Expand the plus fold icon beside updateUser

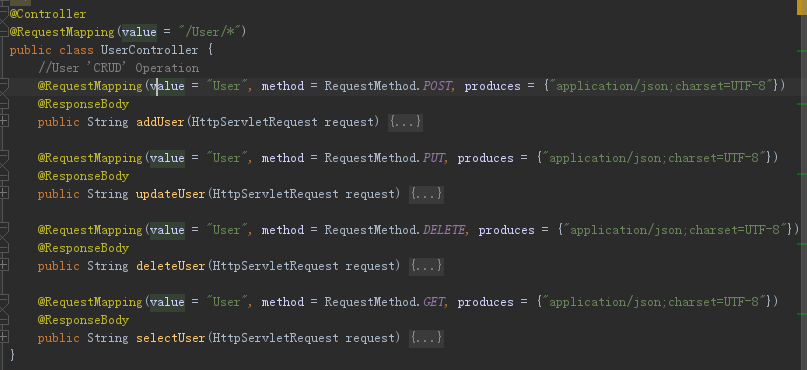click(x=4, y=193)
